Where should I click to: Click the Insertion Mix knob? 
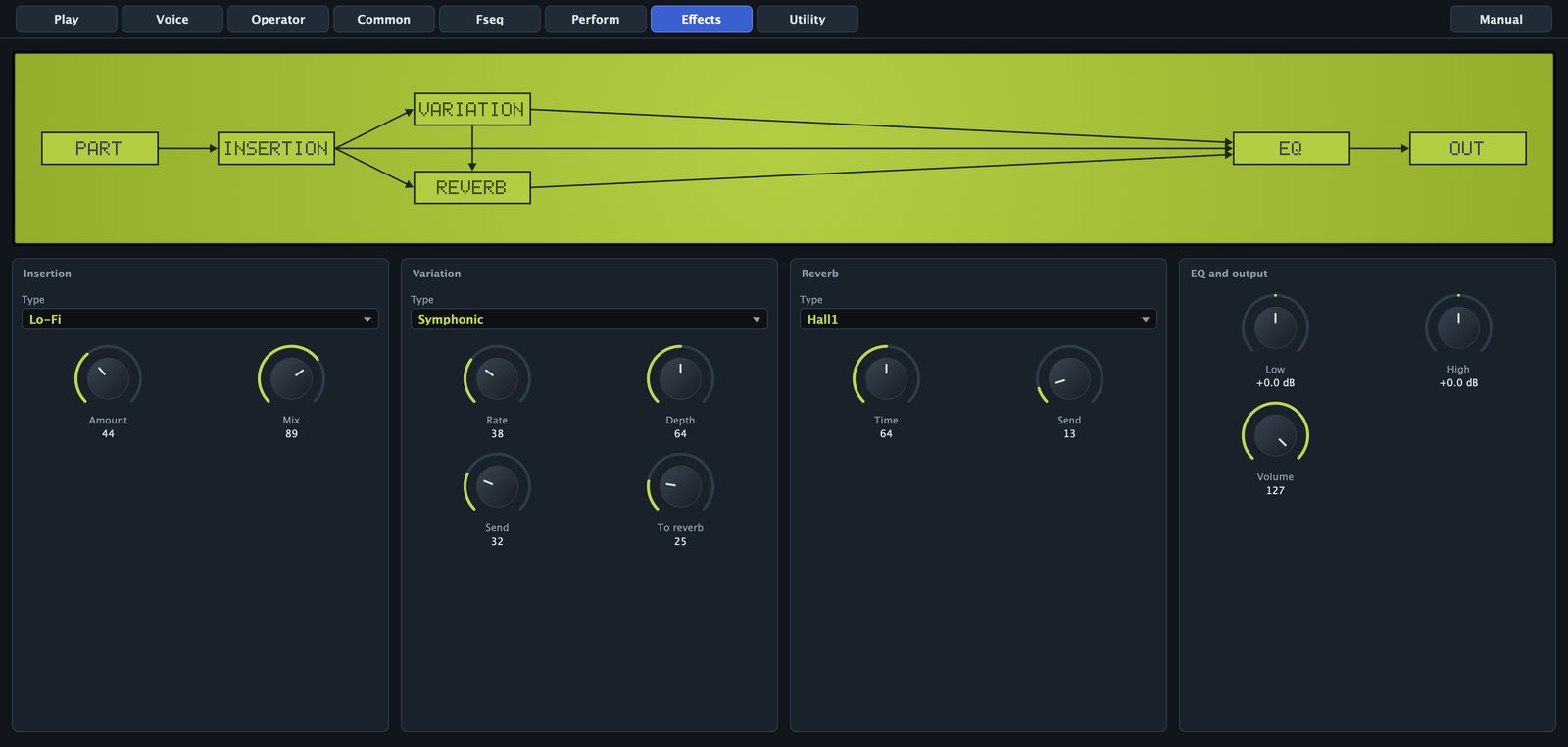(291, 378)
